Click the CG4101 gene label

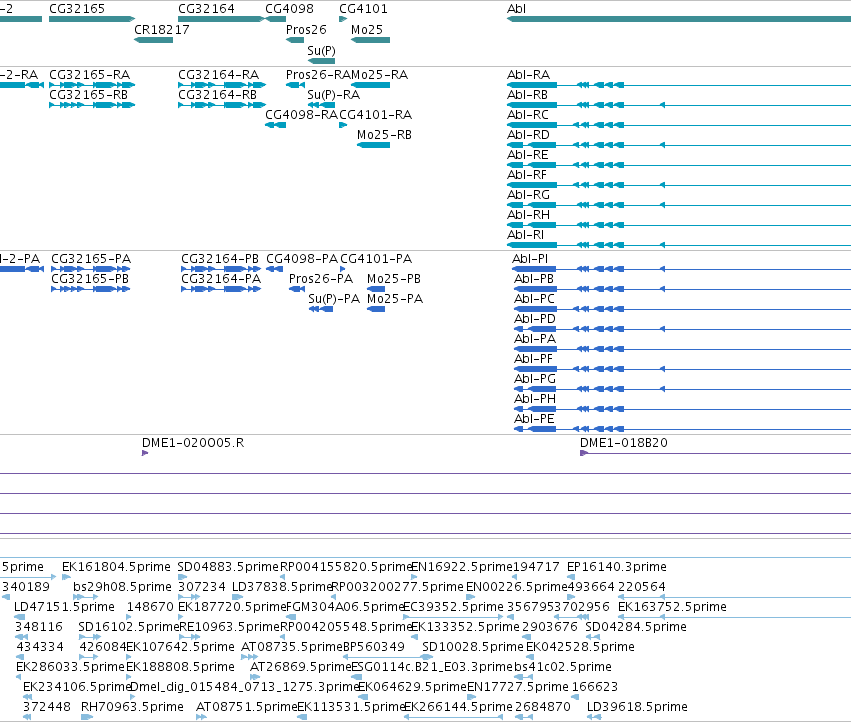point(363,9)
